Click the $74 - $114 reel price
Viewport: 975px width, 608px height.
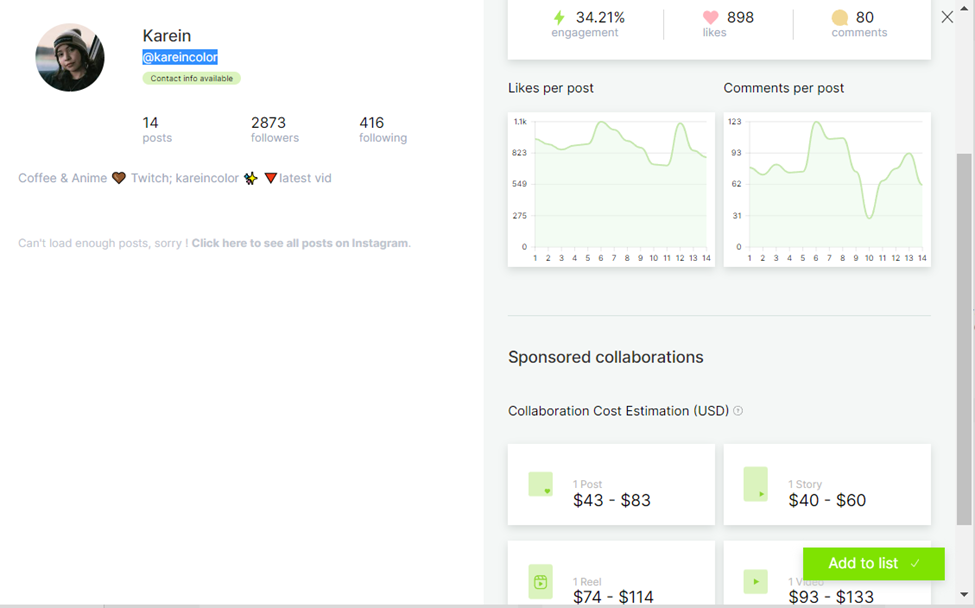click(x=613, y=597)
